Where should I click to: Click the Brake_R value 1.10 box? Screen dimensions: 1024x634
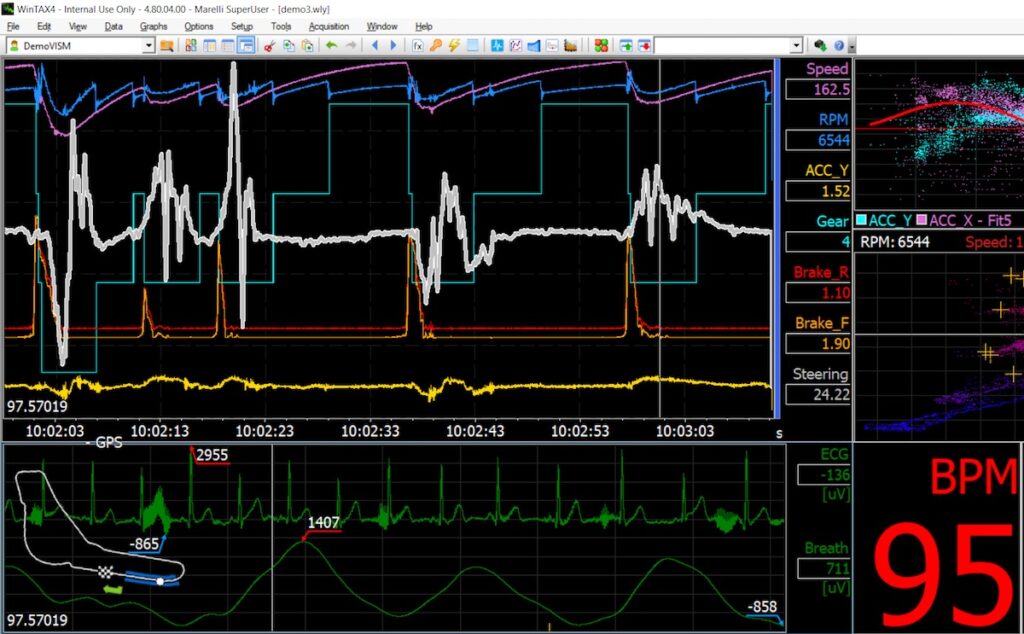tap(818, 293)
